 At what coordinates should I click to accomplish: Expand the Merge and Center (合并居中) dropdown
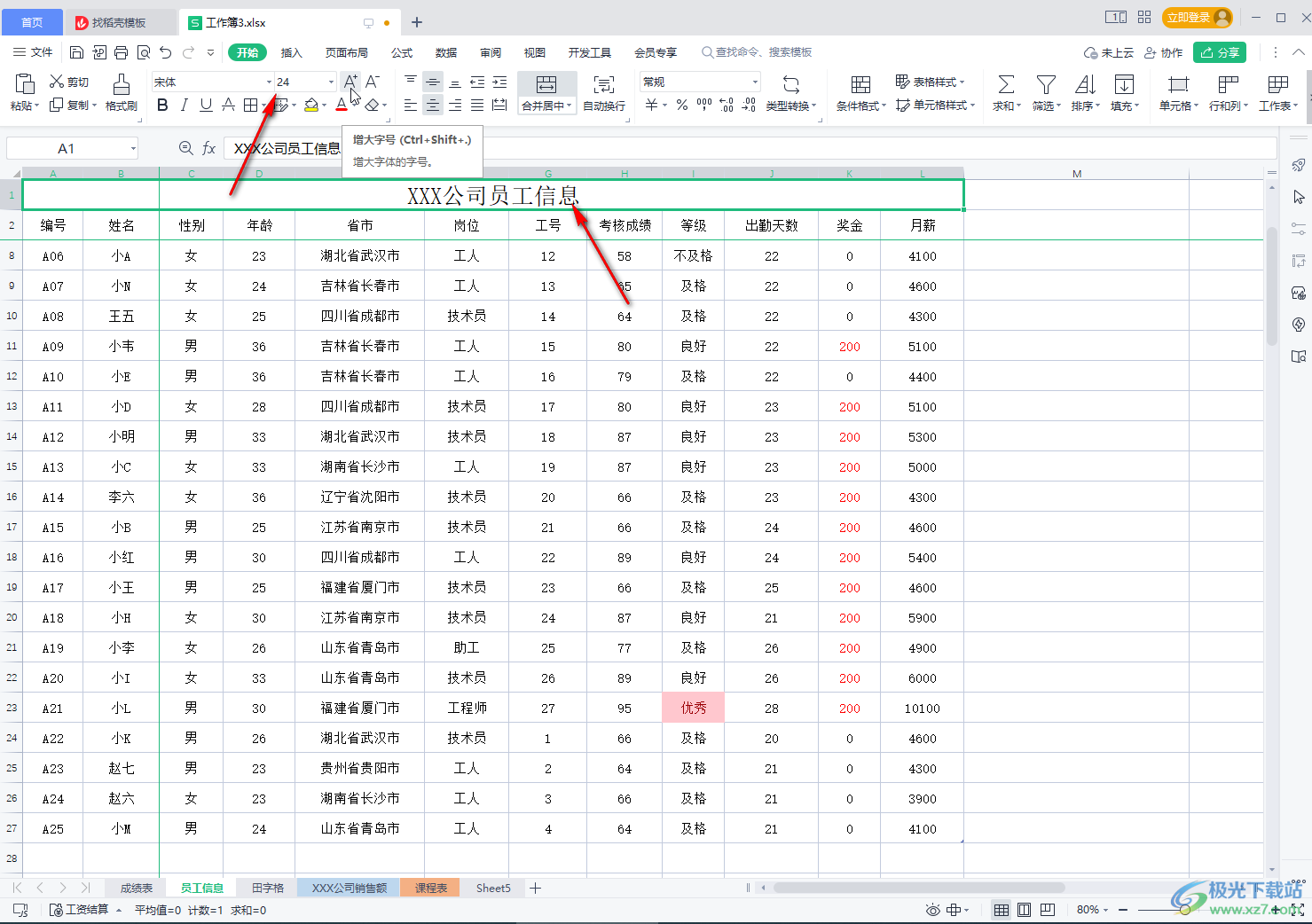point(570,106)
